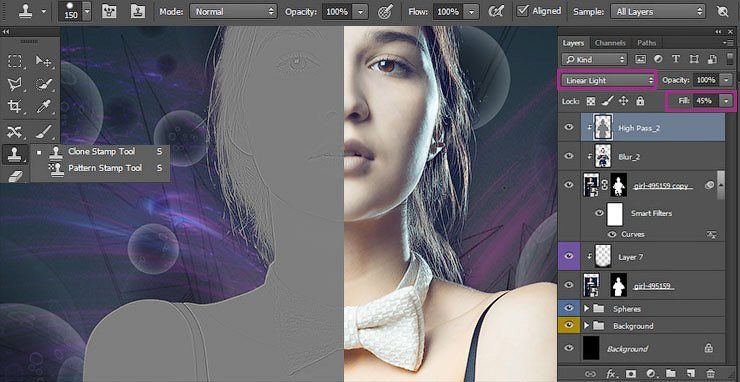
Task: Open the tool preset picker arrow
Action: (43, 11)
